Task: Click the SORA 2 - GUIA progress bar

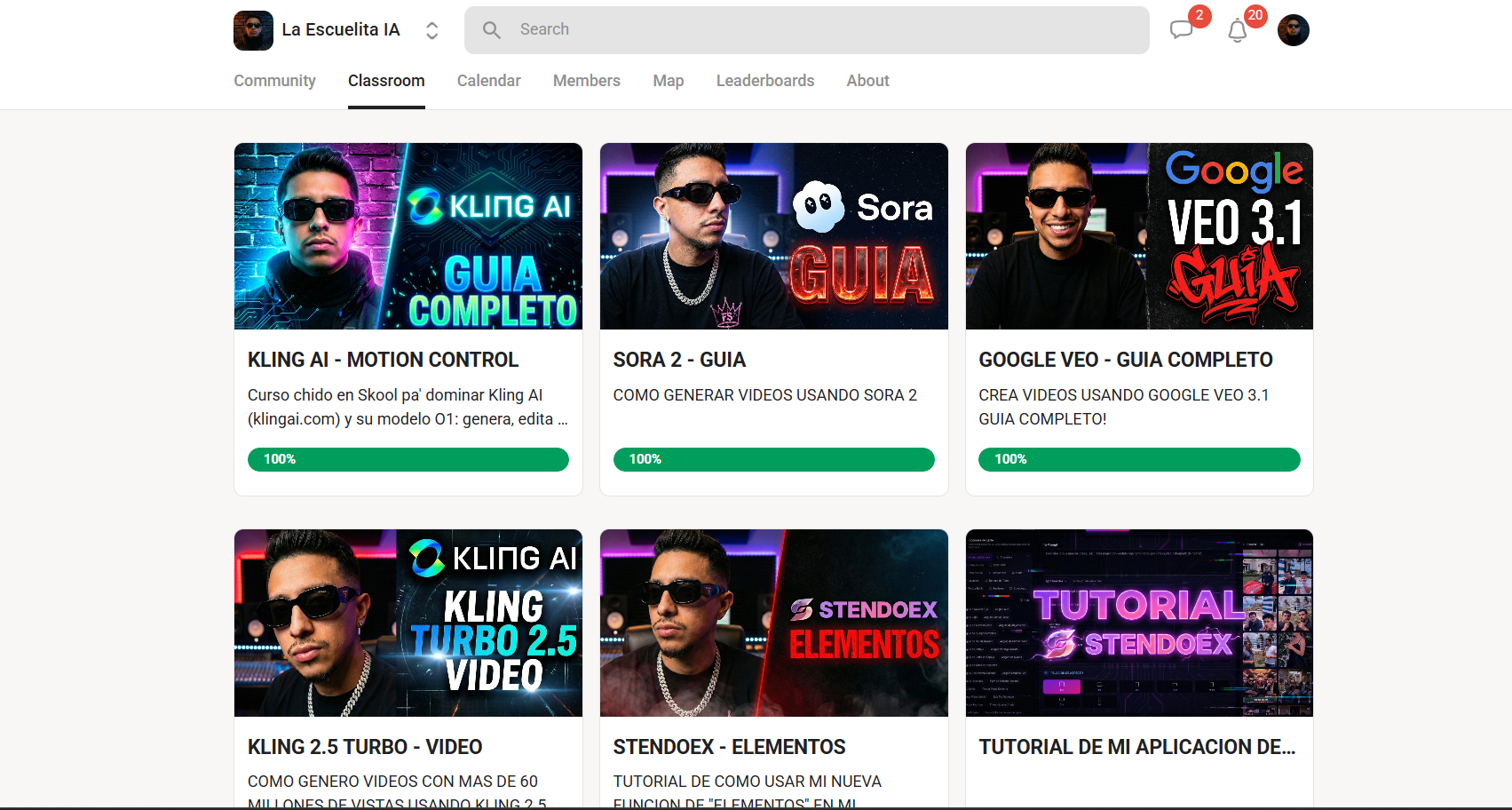Action: pos(774,459)
